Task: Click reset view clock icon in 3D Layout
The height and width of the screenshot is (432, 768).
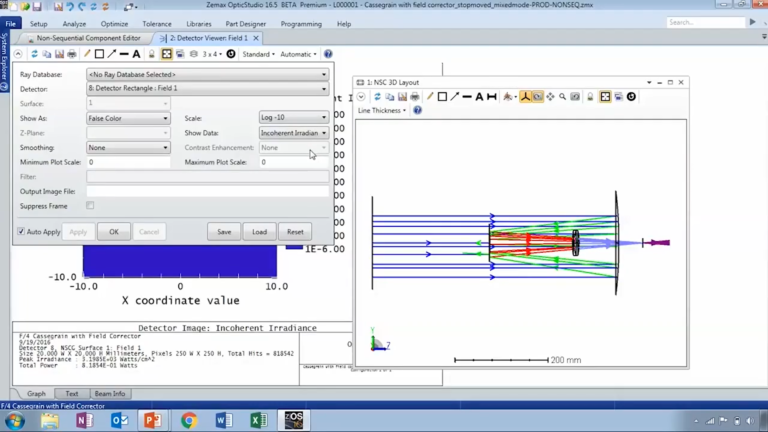Action: [631, 96]
